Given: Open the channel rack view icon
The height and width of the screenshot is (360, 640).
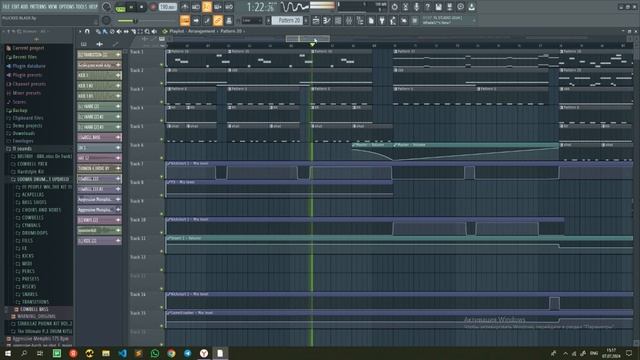Looking at the screenshot, I should [x=338, y=20].
